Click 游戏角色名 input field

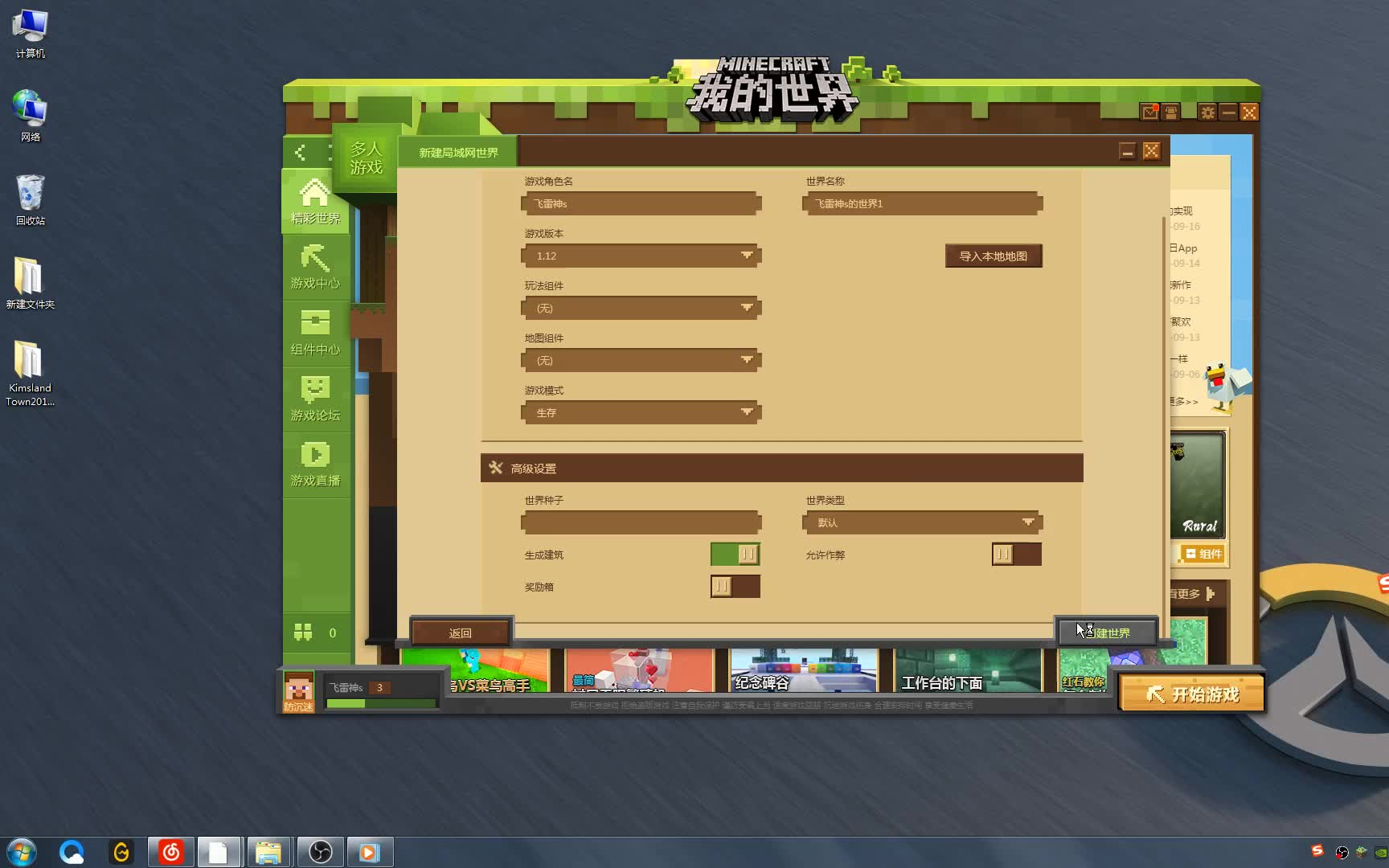click(641, 203)
